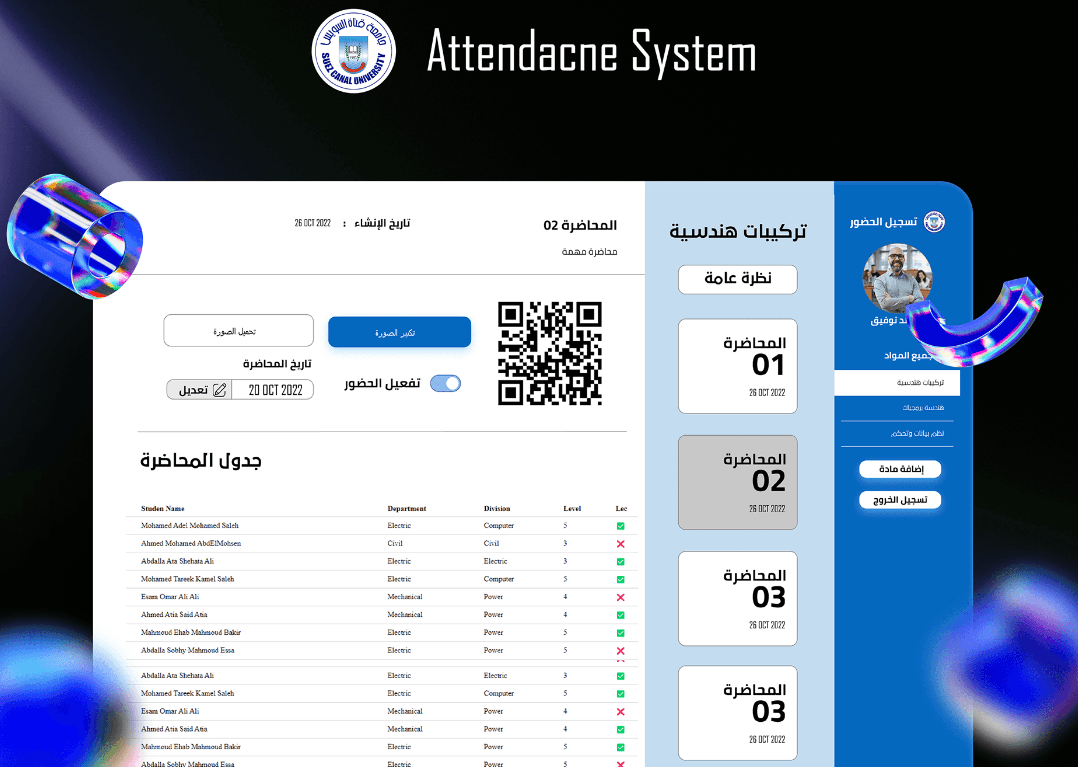Click the red X in the upper Esam Omar Ali Ali row
This screenshot has width=1078, height=767.
click(620, 597)
